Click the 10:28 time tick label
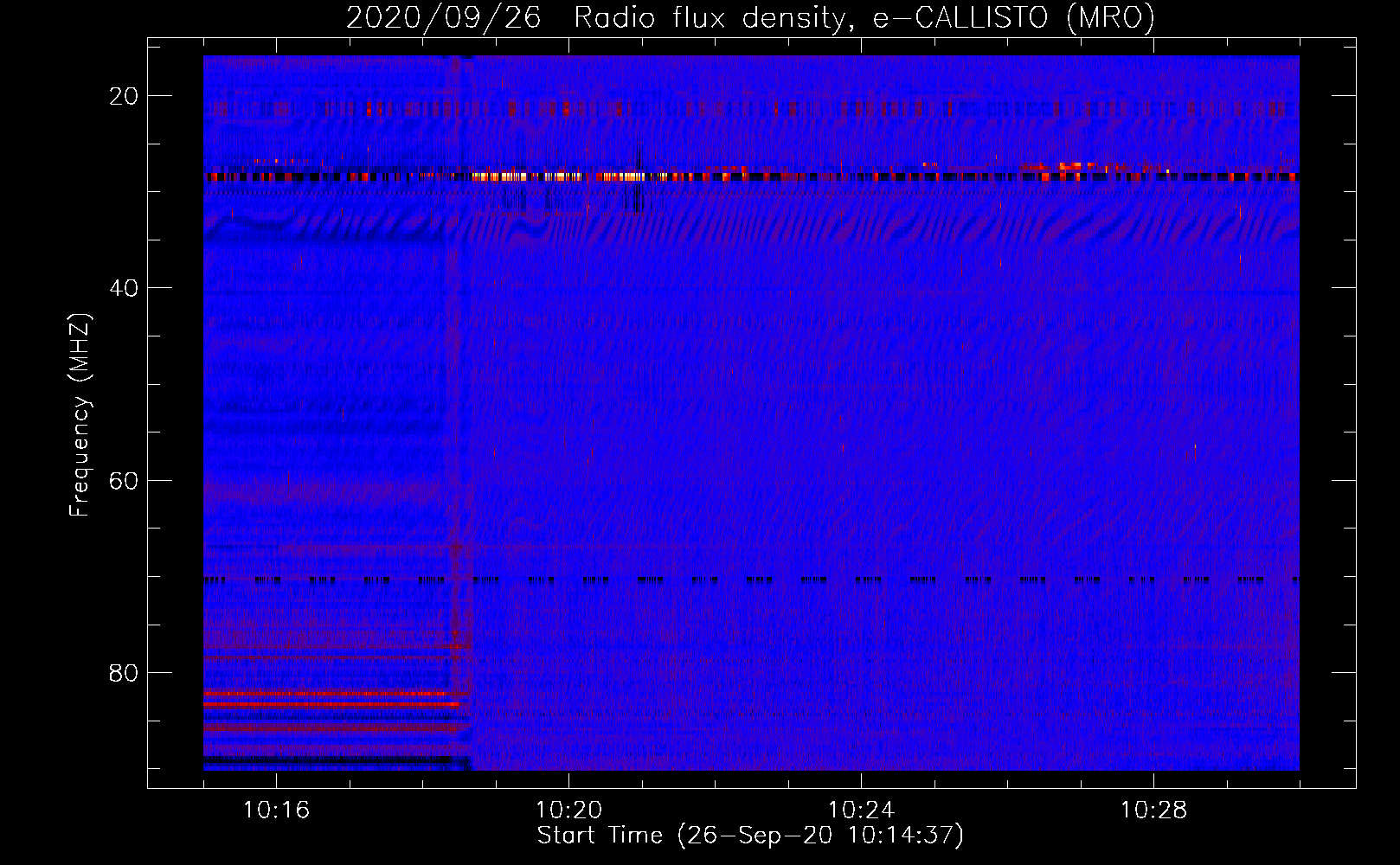 (1153, 811)
